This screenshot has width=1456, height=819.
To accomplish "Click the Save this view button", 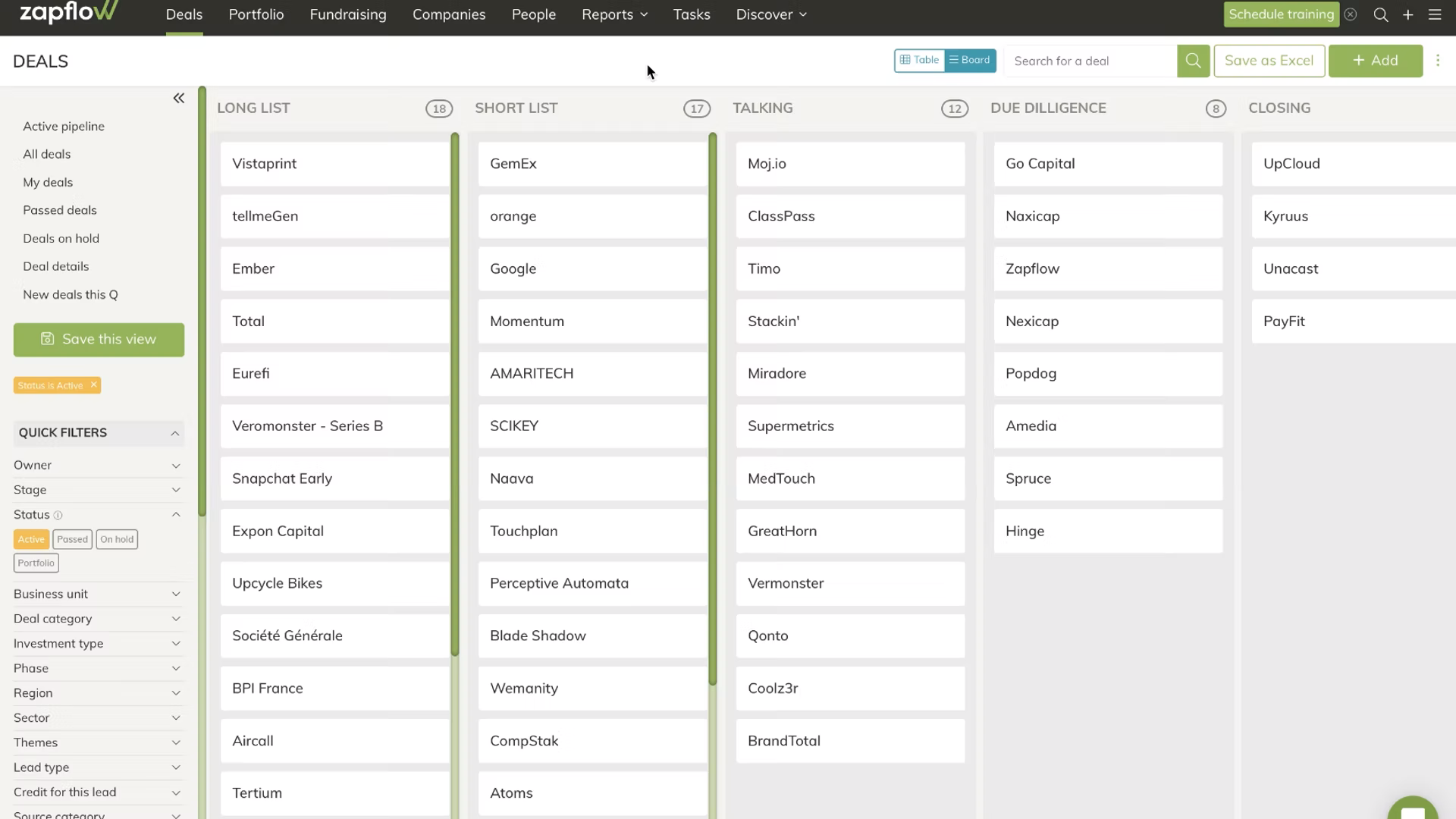I will [99, 340].
